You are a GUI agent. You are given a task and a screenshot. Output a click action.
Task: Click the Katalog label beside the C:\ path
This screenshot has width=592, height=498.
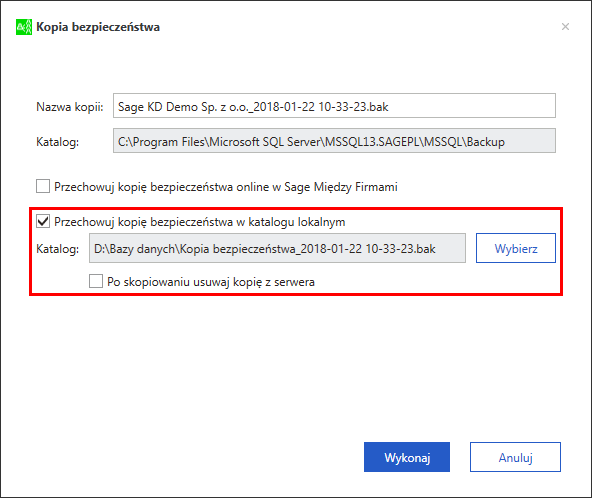(x=58, y=142)
